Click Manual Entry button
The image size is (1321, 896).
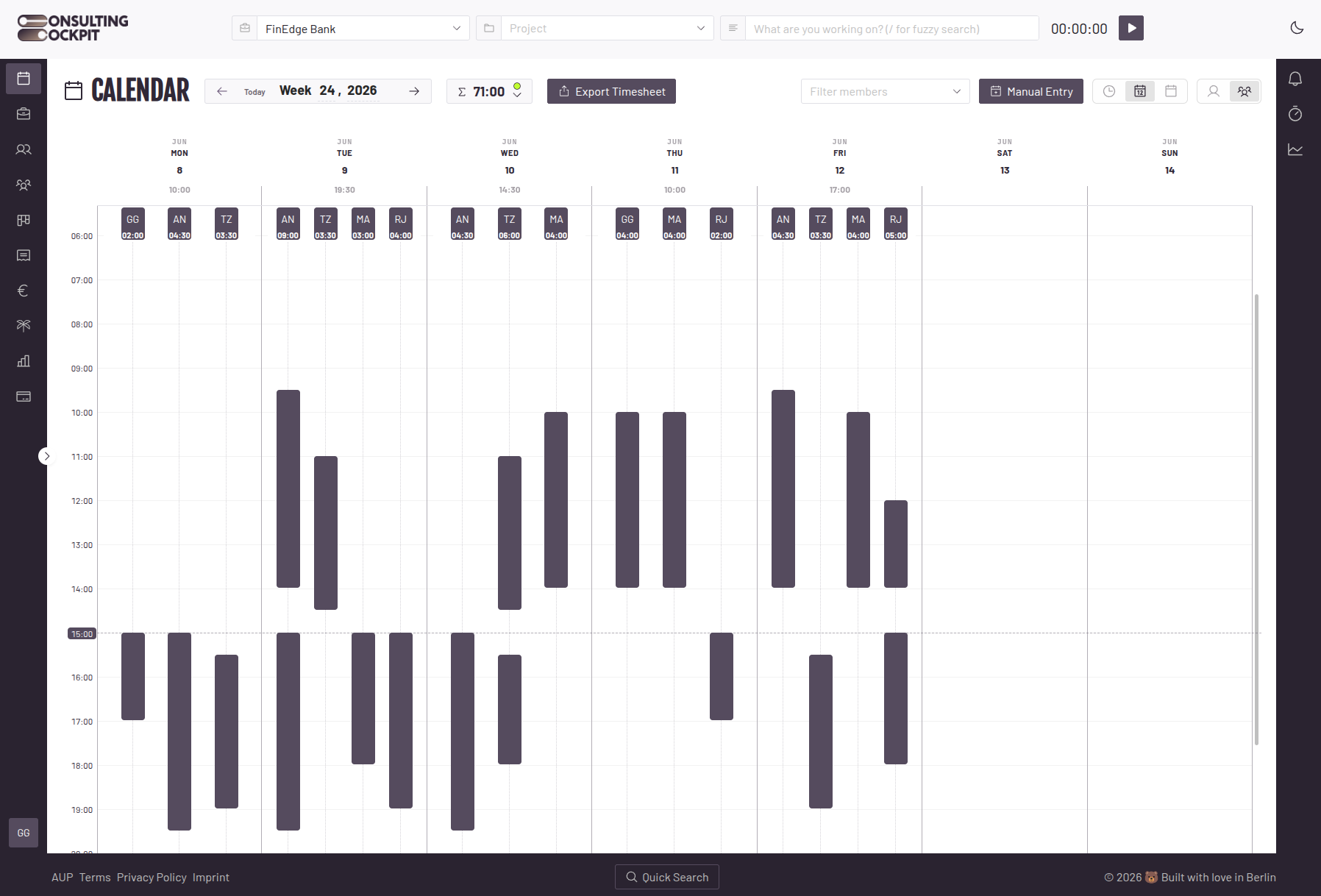pos(1030,91)
